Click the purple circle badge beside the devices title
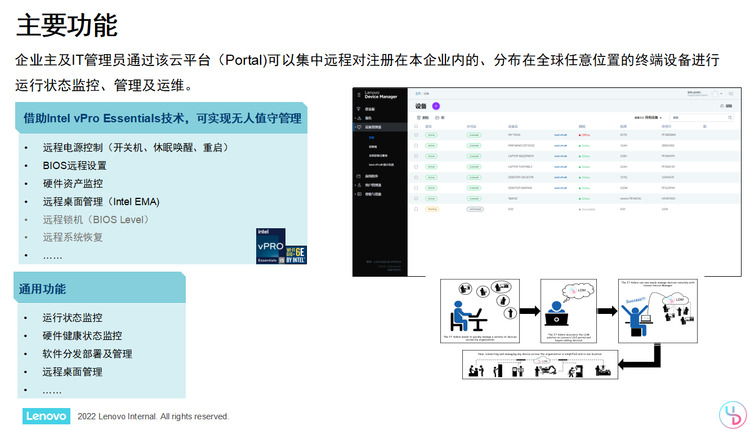750x430 pixels. 436,106
